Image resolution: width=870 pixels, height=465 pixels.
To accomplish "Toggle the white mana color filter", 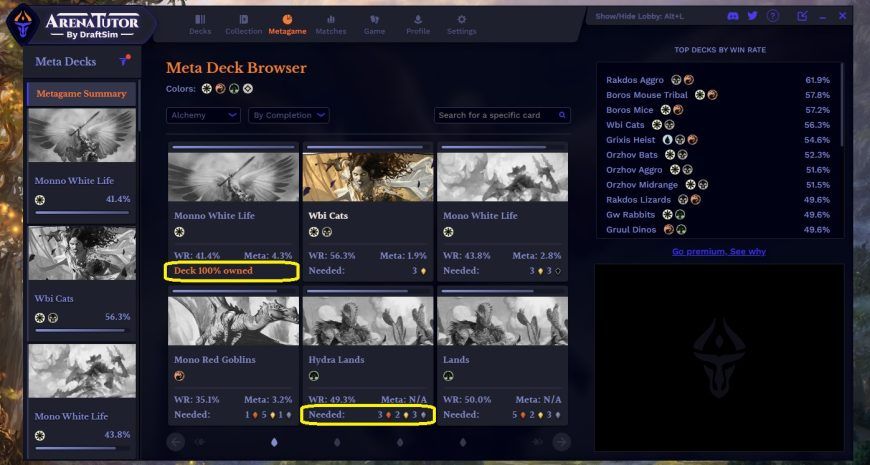I will click(x=206, y=89).
